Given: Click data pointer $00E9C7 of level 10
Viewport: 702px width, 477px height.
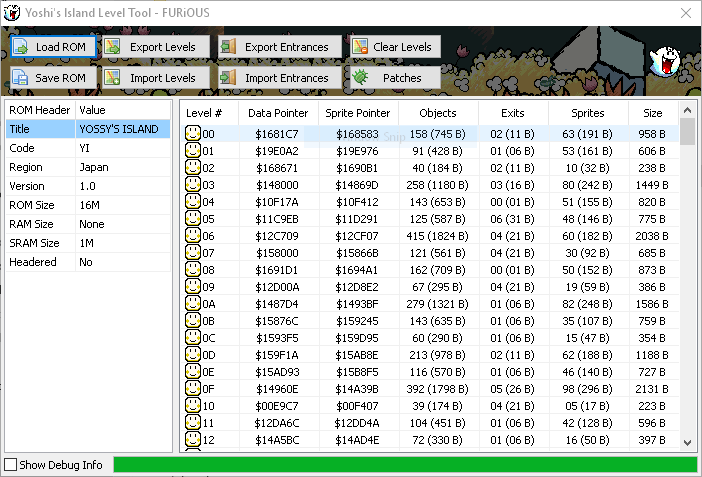Looking at the screenshot, I should pos(277,406).
